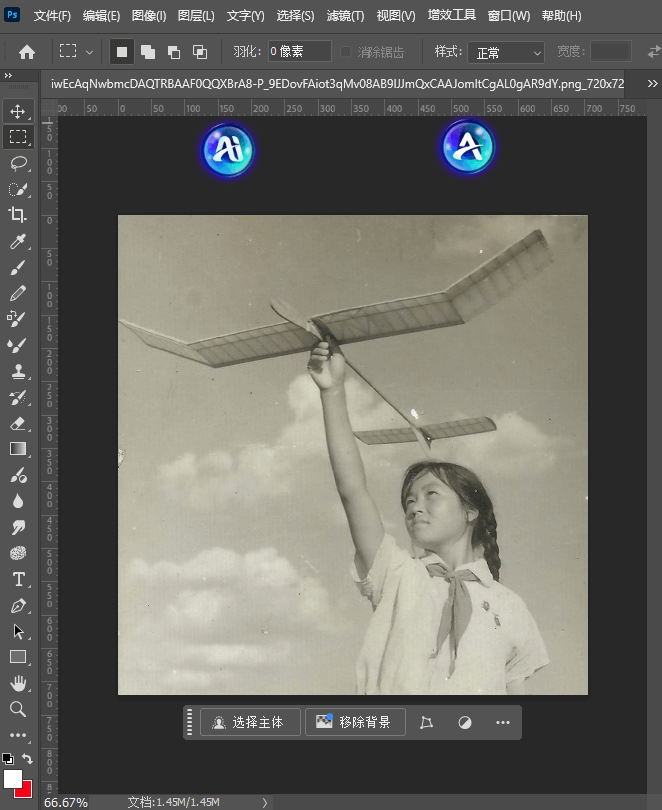Select the Horizontal Type tool
This screenshot has width=662, height=810.
[x=18, y=579]
